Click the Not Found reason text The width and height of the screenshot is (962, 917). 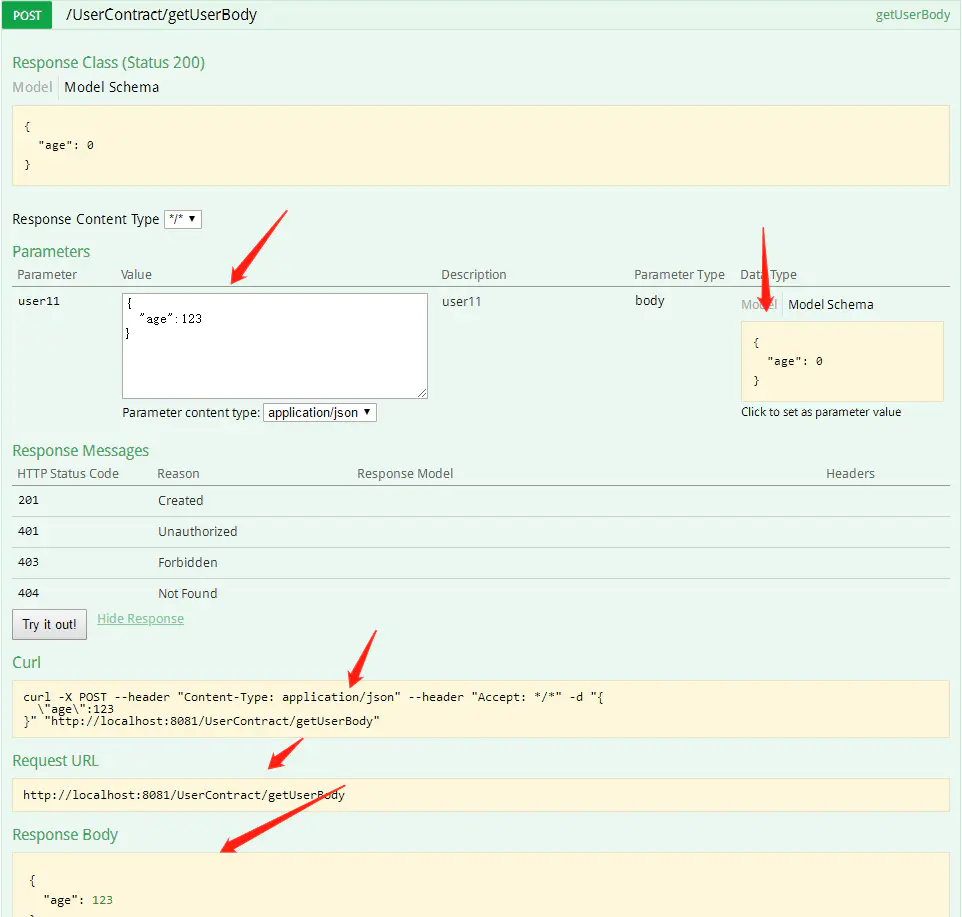pyautogui.click(x=188, y=594)
